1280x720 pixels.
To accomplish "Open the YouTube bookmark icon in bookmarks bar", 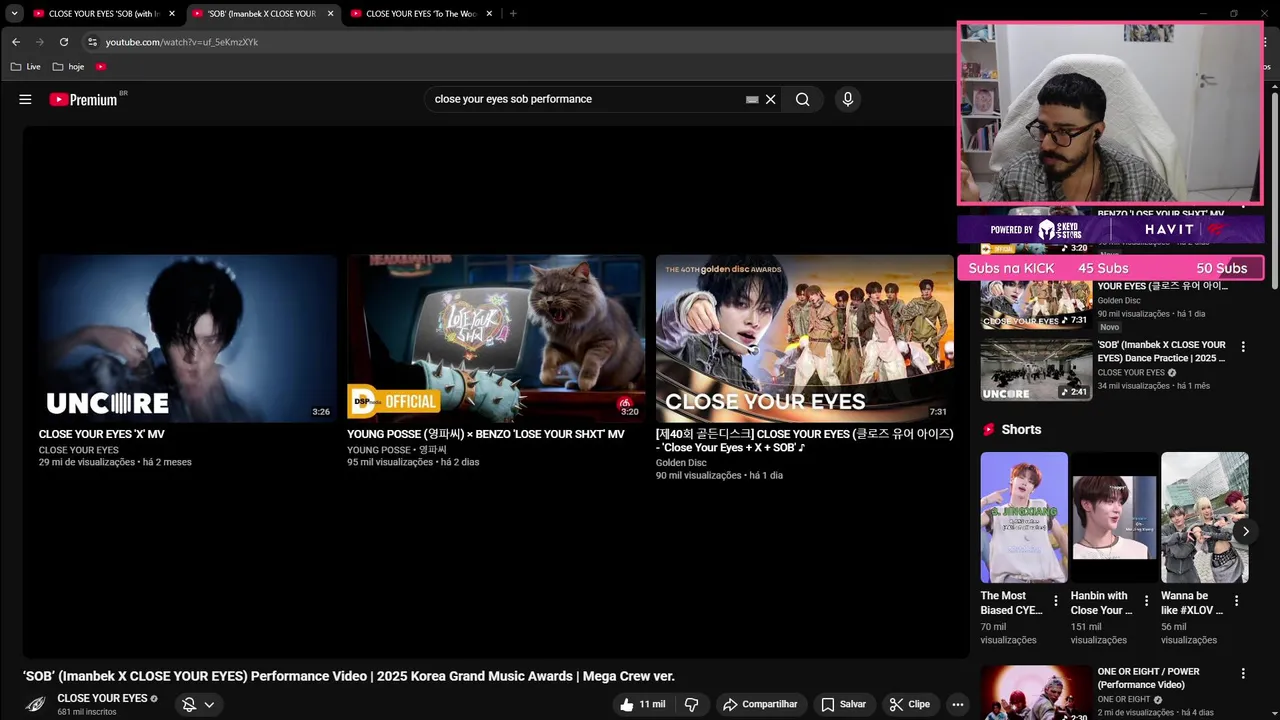I will tap(101, 67).
